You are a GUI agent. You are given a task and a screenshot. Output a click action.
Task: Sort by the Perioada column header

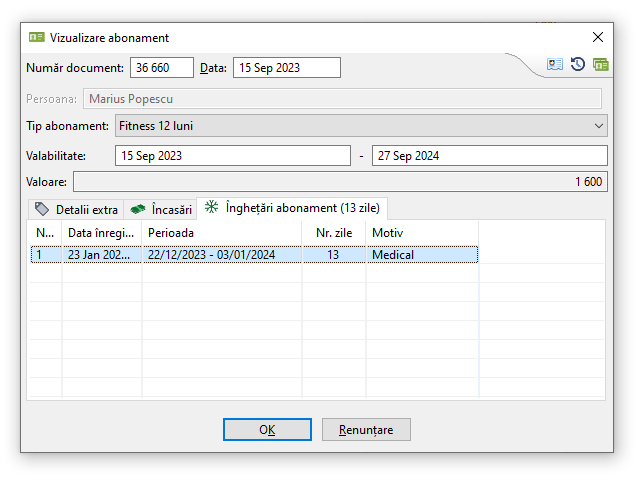(x=221, y=232)
